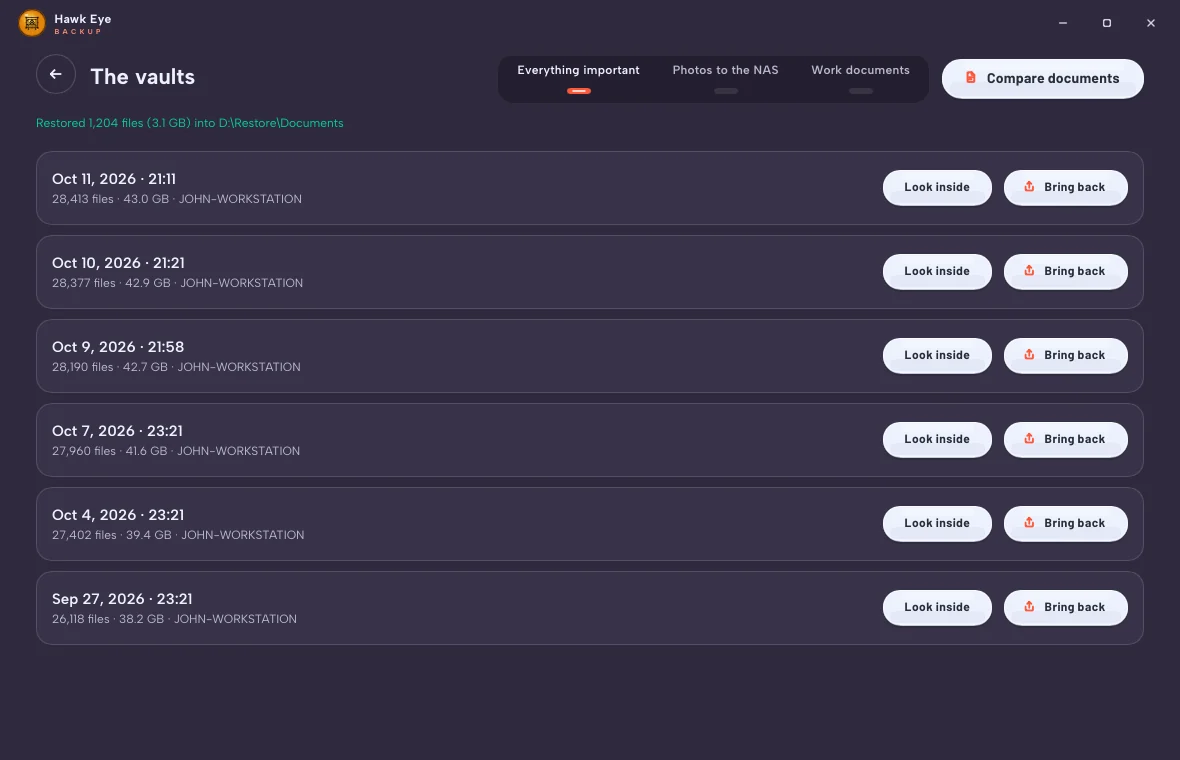Screen dimensions: 1180x760
Task: Click the Oct 11, 2026 · 21:11 snapshot title
Action: 114,179
